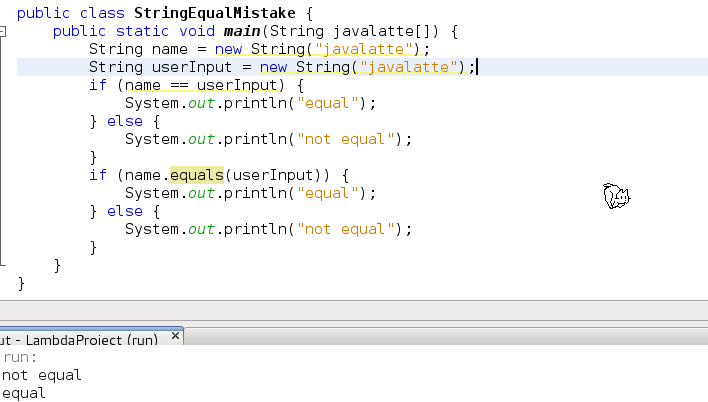Image resolution: width=708 pixels, height=402 pixels.
Task: Click the first "javalatte" string literal
Action: (364, 49)
